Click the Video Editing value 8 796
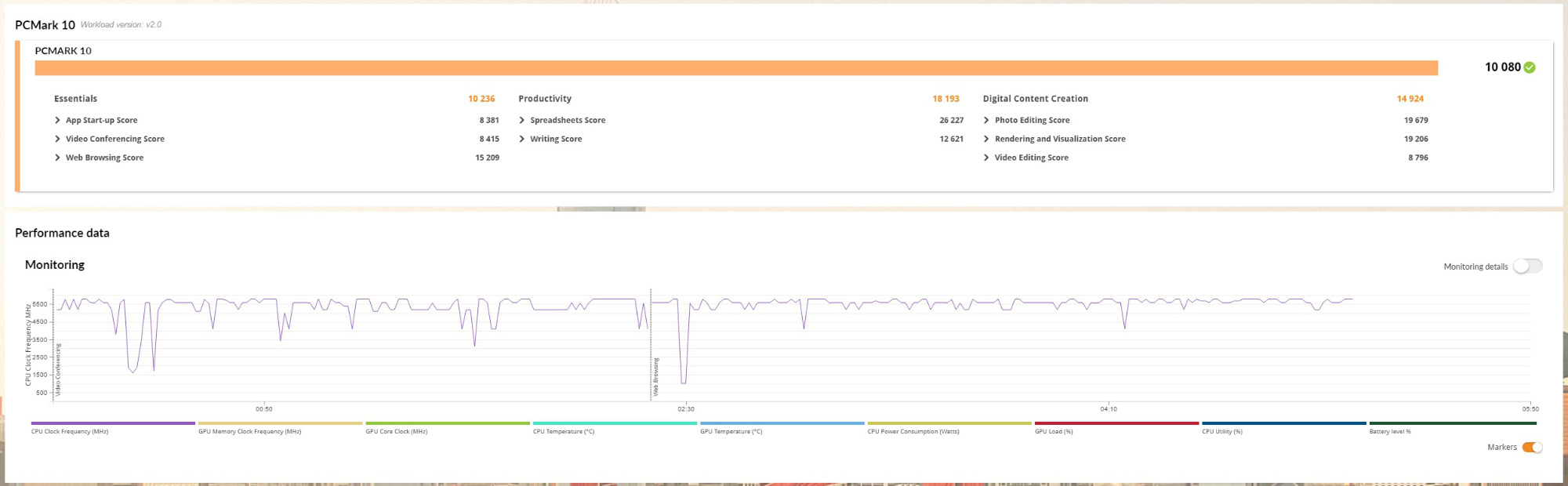This screenshot has height=486, width=1568. click(x=1417, y=158)
